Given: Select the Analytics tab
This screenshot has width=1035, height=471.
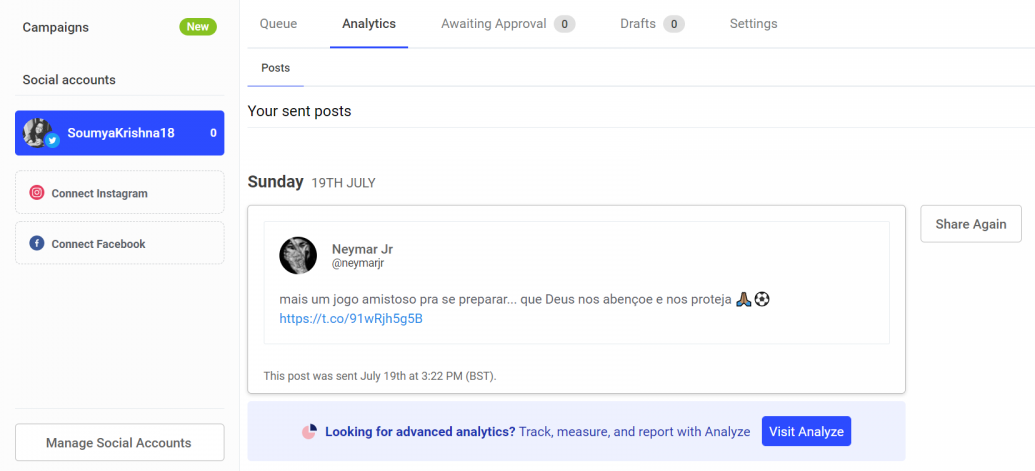Looking at the screenshot, I should (x=369, y=24).
